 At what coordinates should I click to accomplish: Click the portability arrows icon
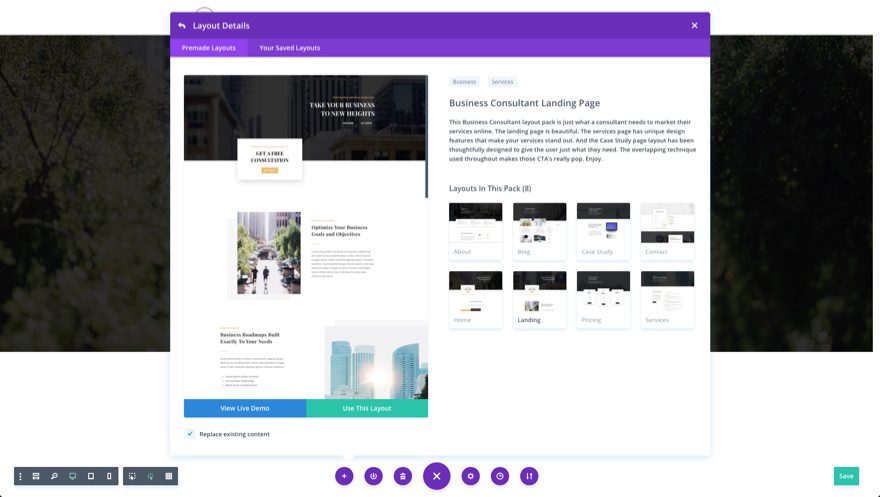tap(529, 476)
